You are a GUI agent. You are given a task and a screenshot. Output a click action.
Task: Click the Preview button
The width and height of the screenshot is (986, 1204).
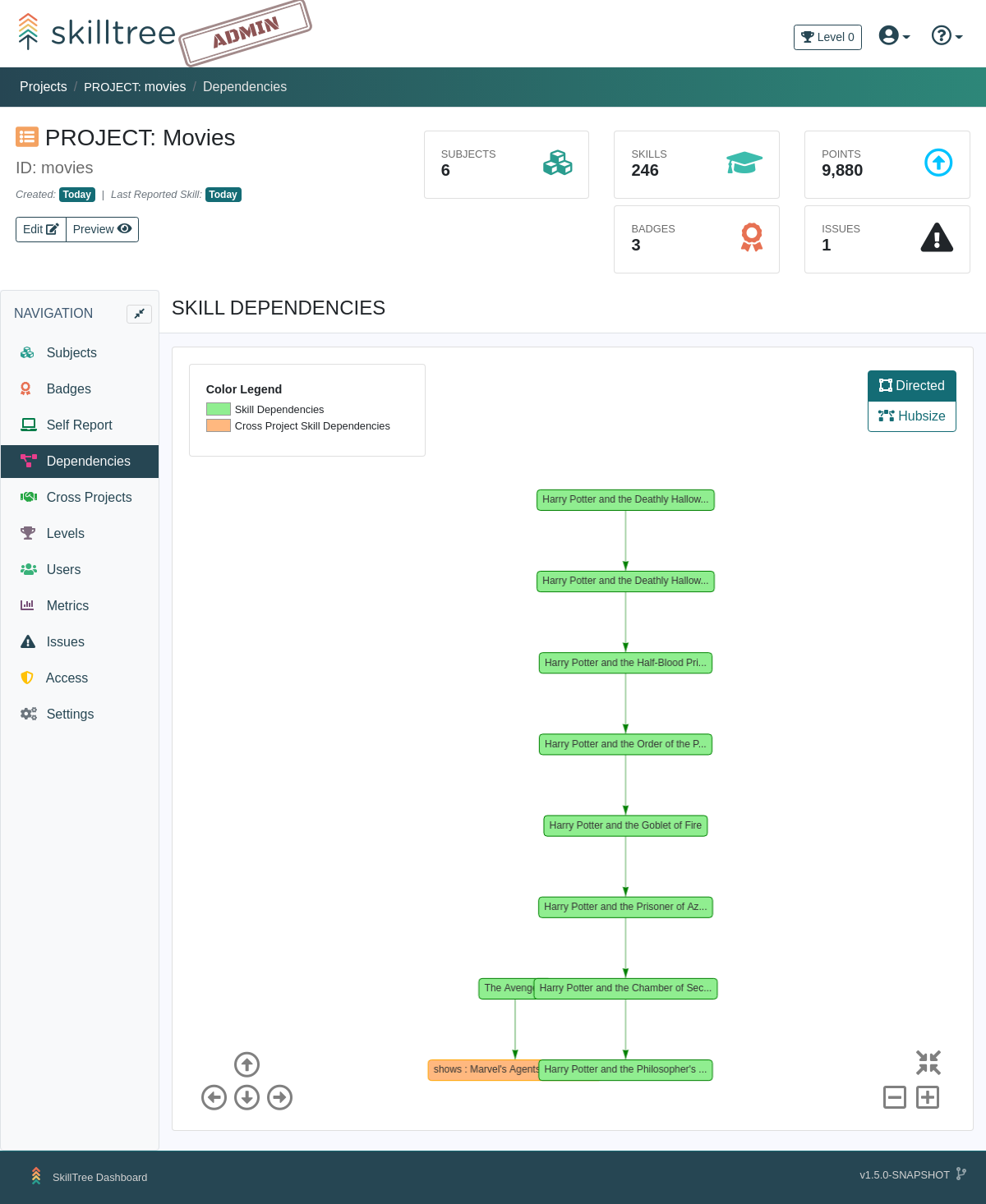102,229
